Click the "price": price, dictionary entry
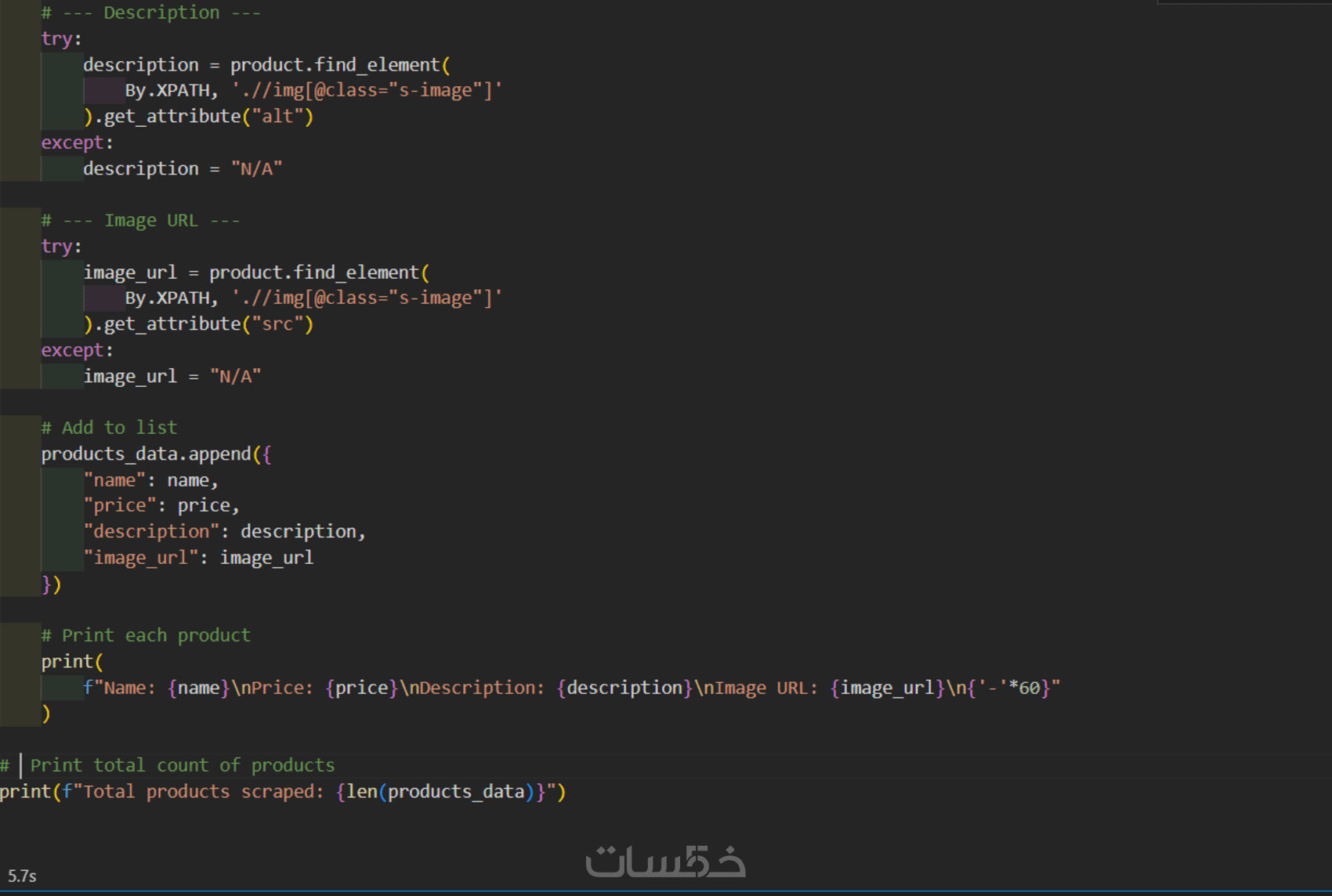This screenshot has height=896, width=1332. [161, 505]
